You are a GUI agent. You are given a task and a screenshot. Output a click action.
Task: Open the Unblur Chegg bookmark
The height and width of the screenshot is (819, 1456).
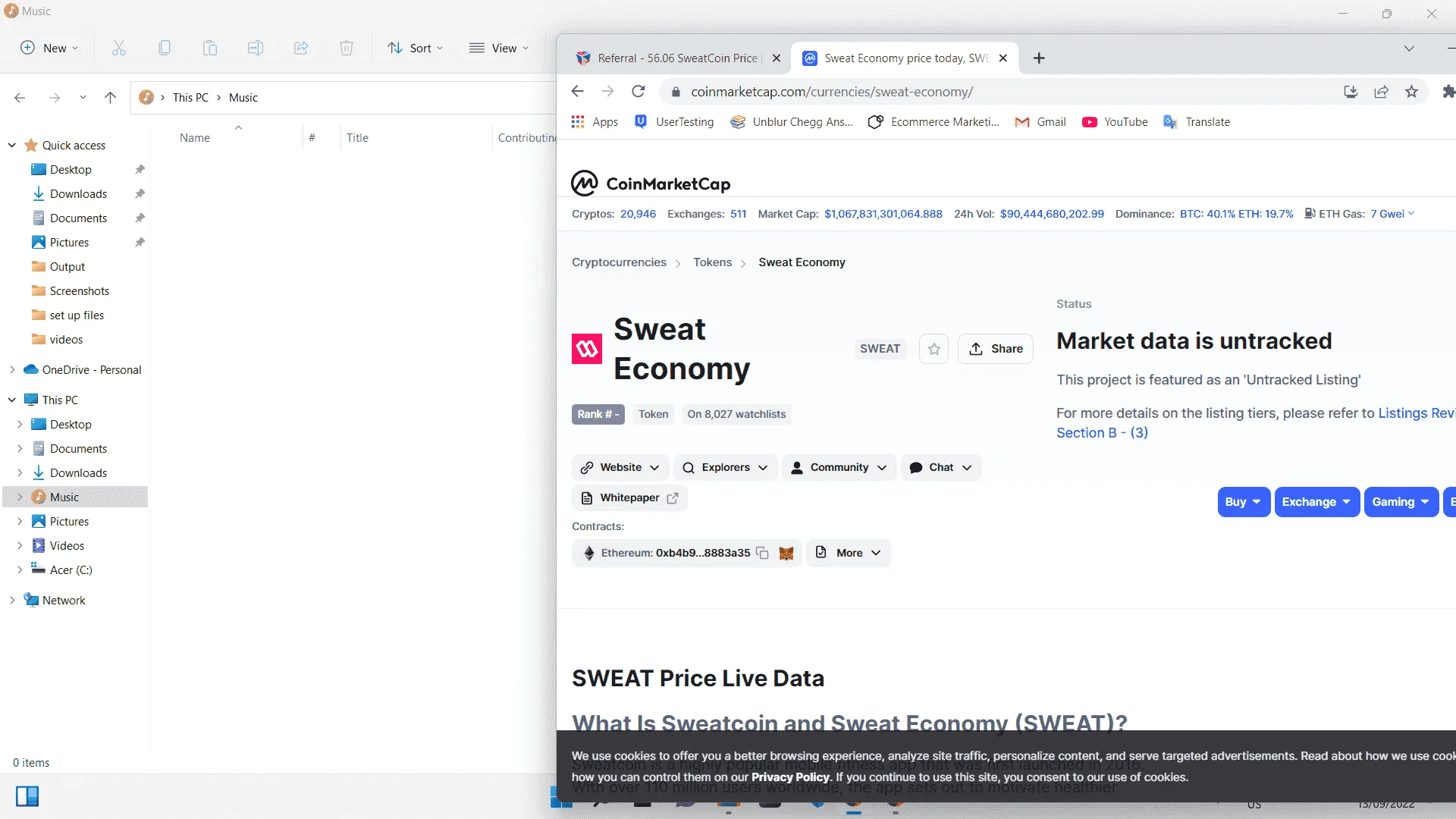click(792, 122)
